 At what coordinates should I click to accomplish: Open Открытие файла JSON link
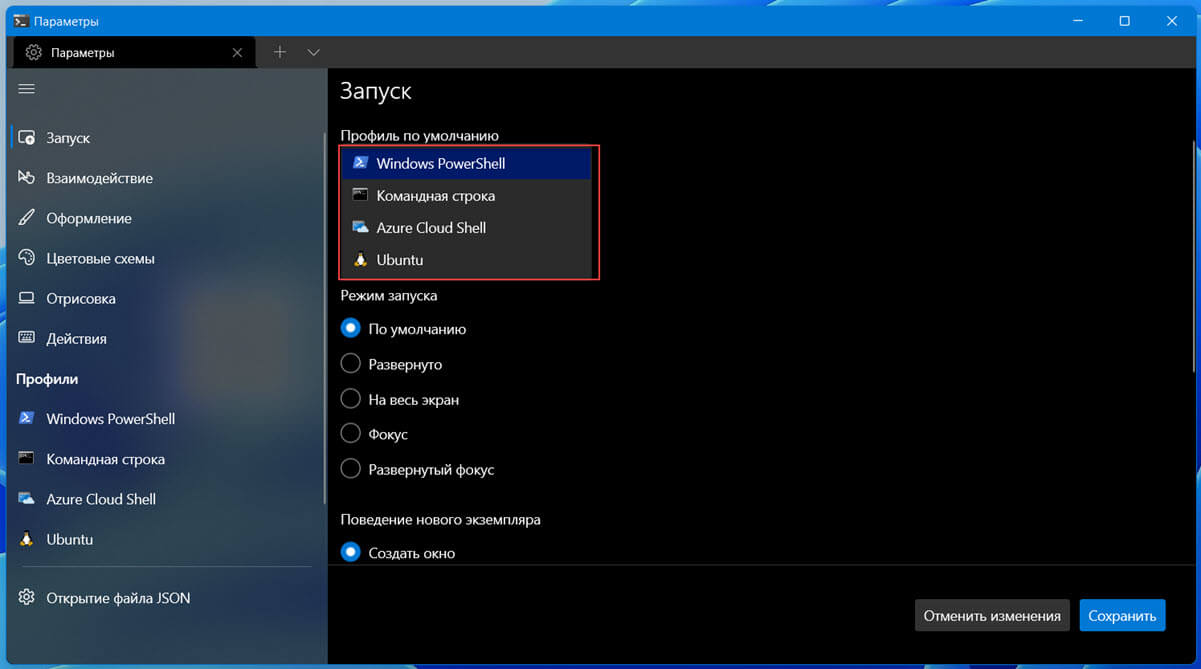(164, 598)
